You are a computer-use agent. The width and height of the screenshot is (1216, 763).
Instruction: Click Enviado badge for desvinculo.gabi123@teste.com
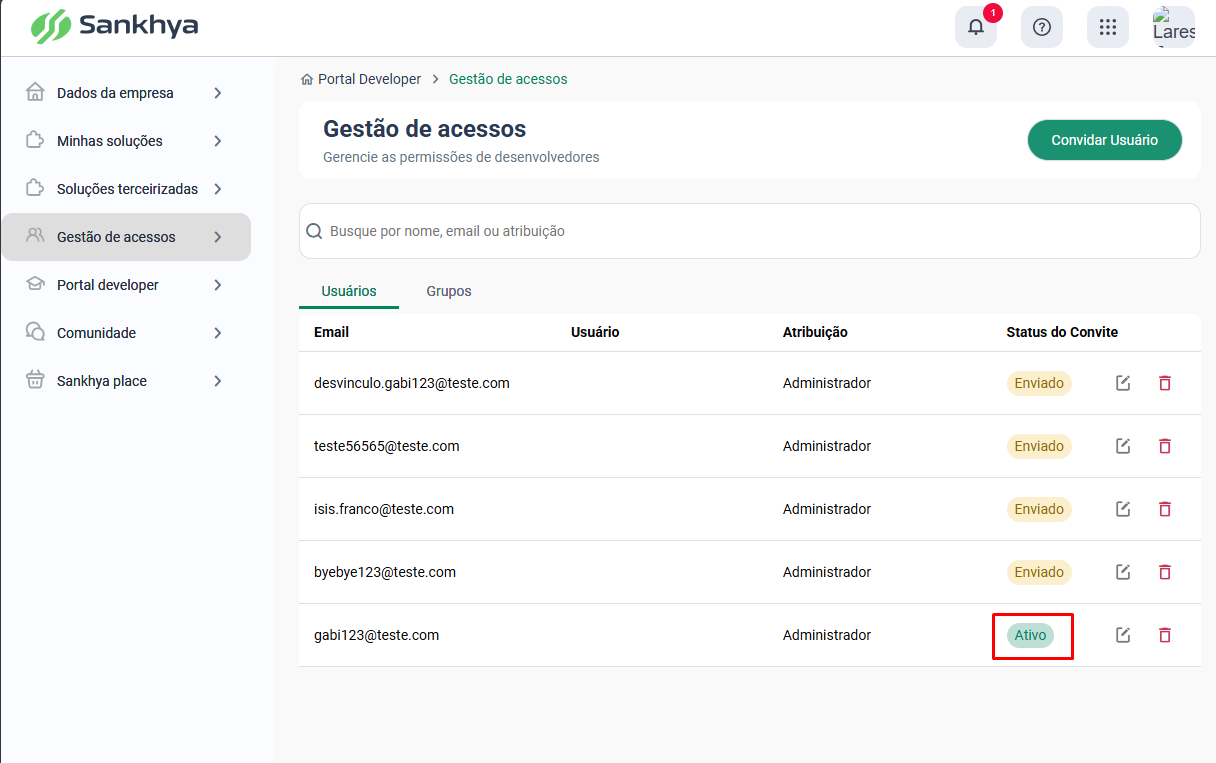1039,383
